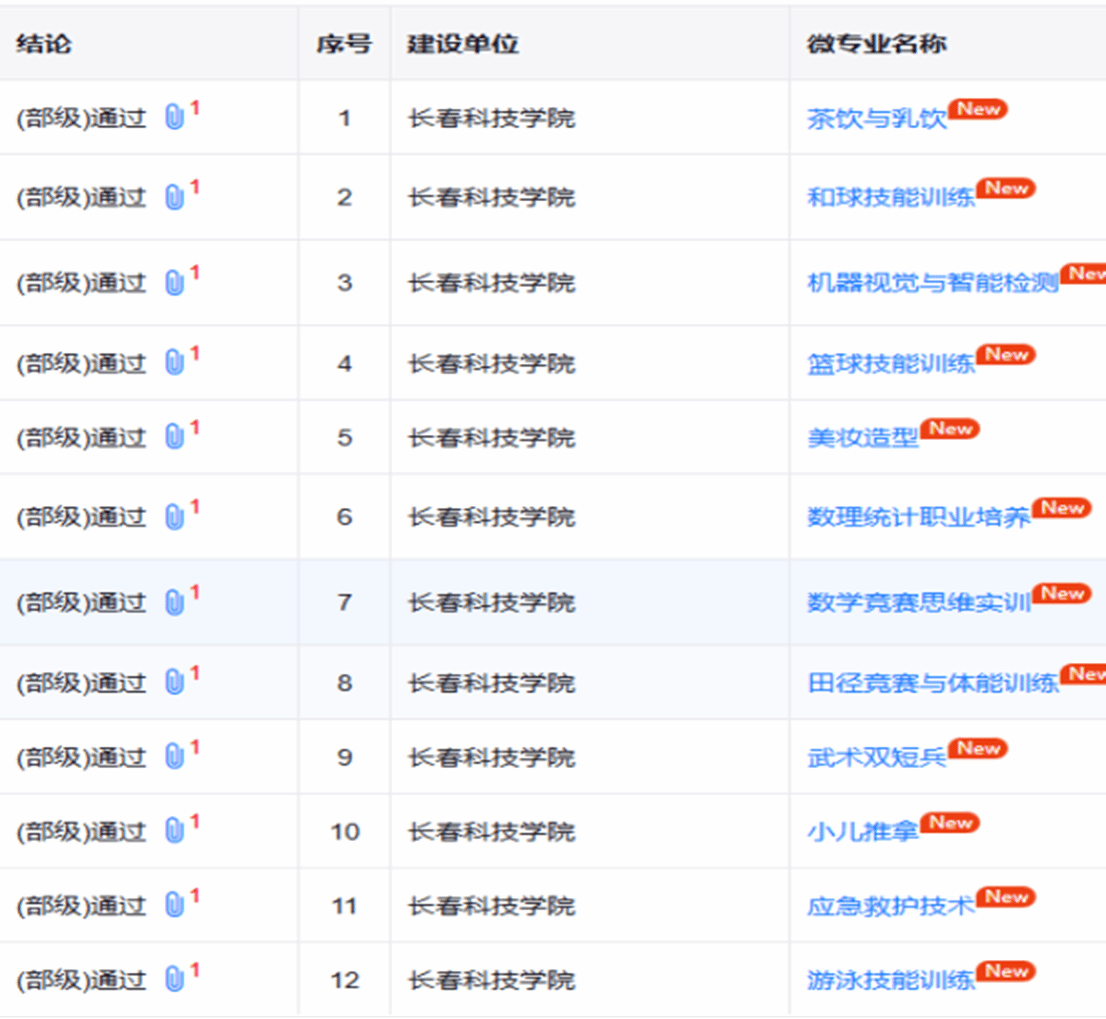Click serial number 11 cell

pyautogui.click(x=344, y=905)
